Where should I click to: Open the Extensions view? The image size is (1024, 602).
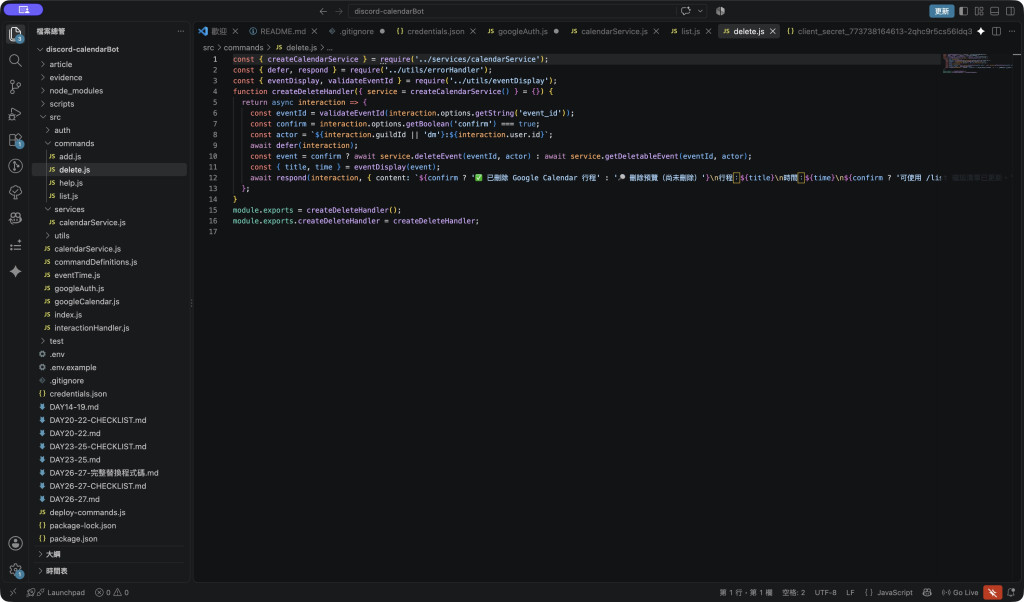pos(15,140)
